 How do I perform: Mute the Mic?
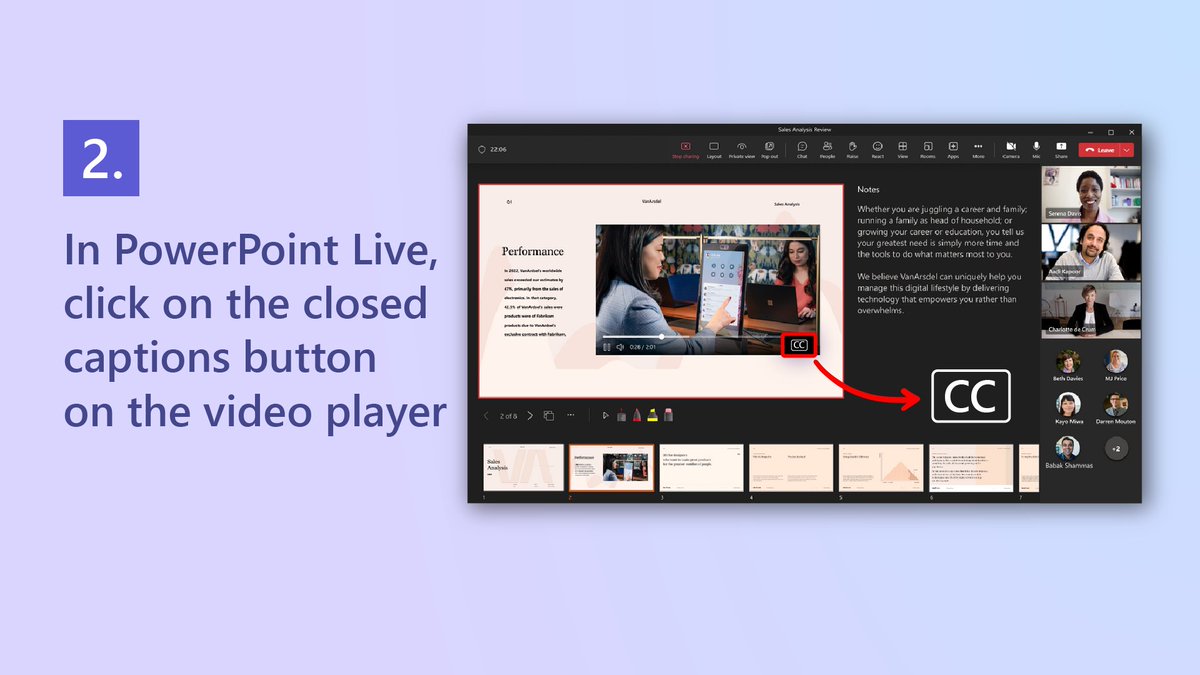pos(1036,150)
